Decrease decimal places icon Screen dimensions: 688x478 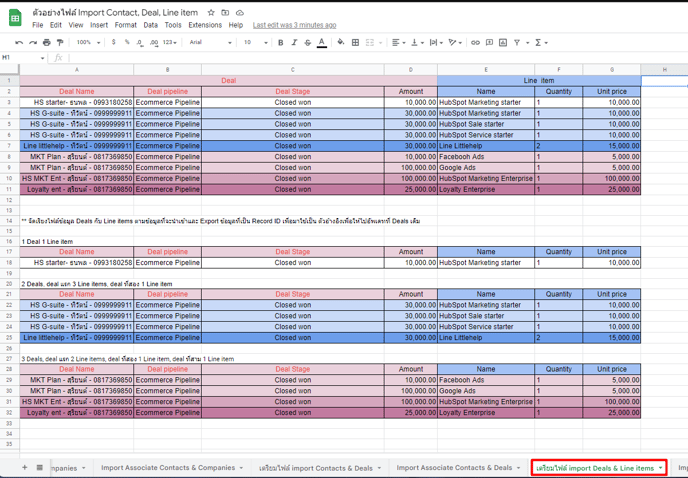pyautogui.click(x=140, y=43)
